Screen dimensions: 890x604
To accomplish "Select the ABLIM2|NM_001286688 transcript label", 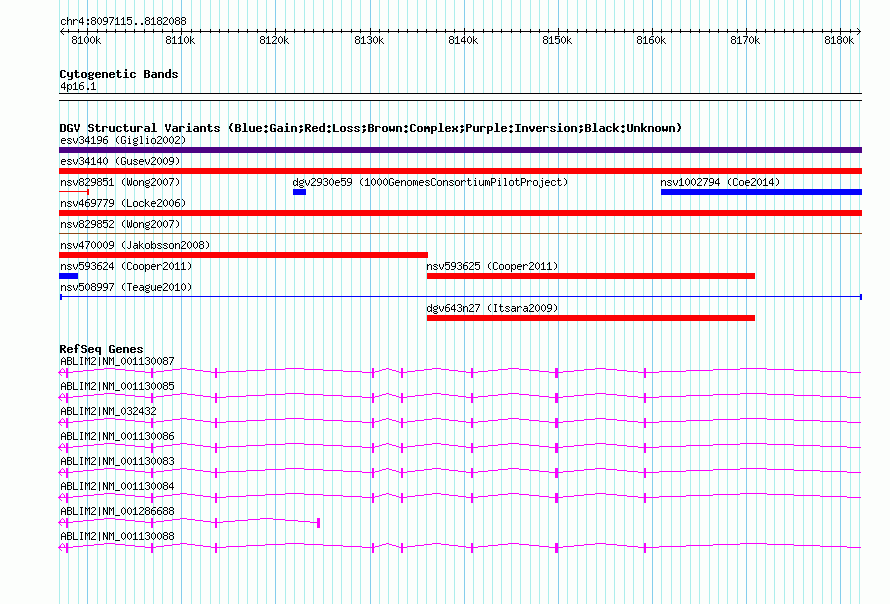I will pos(117,511).
